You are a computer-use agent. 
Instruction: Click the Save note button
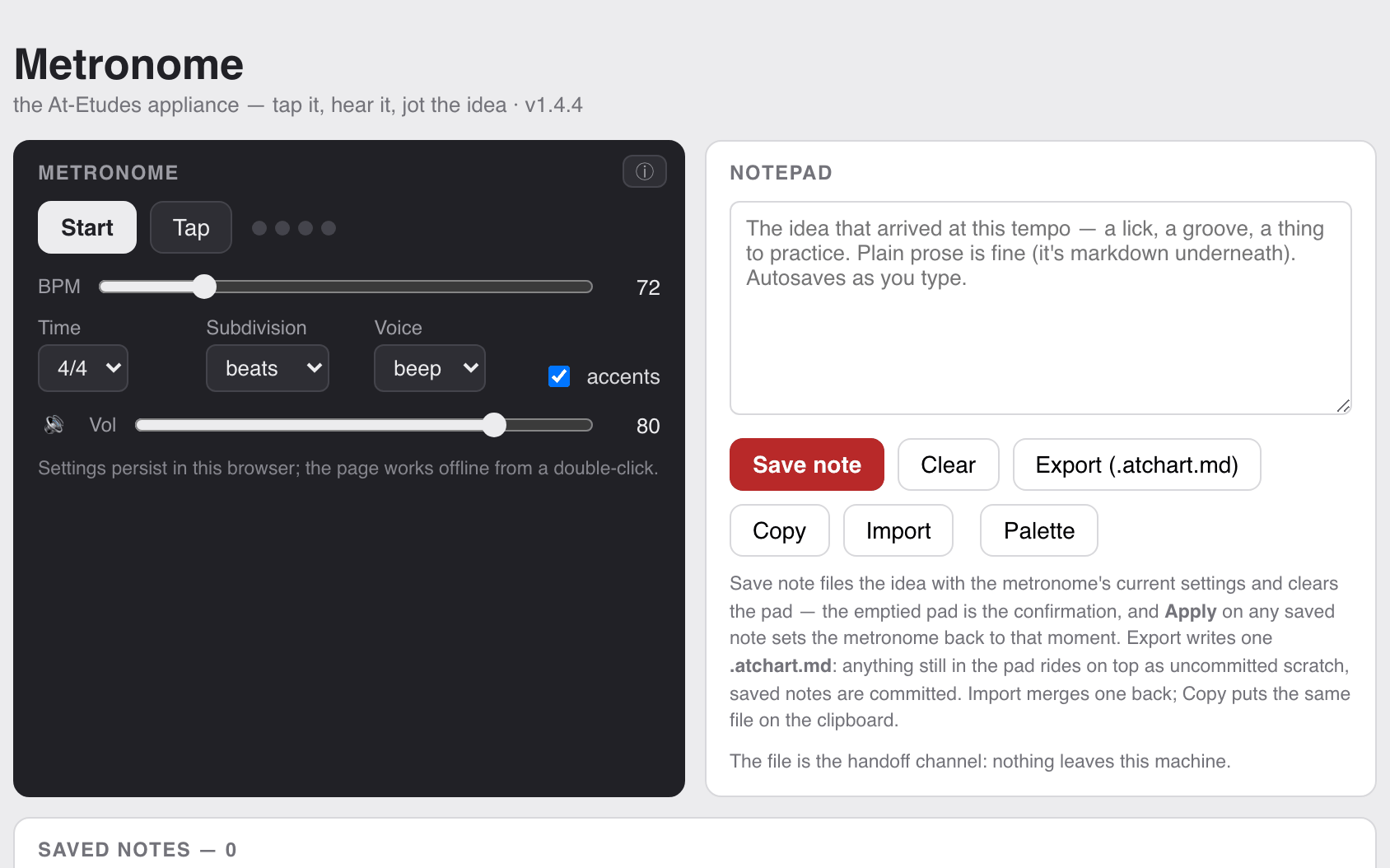807,464
